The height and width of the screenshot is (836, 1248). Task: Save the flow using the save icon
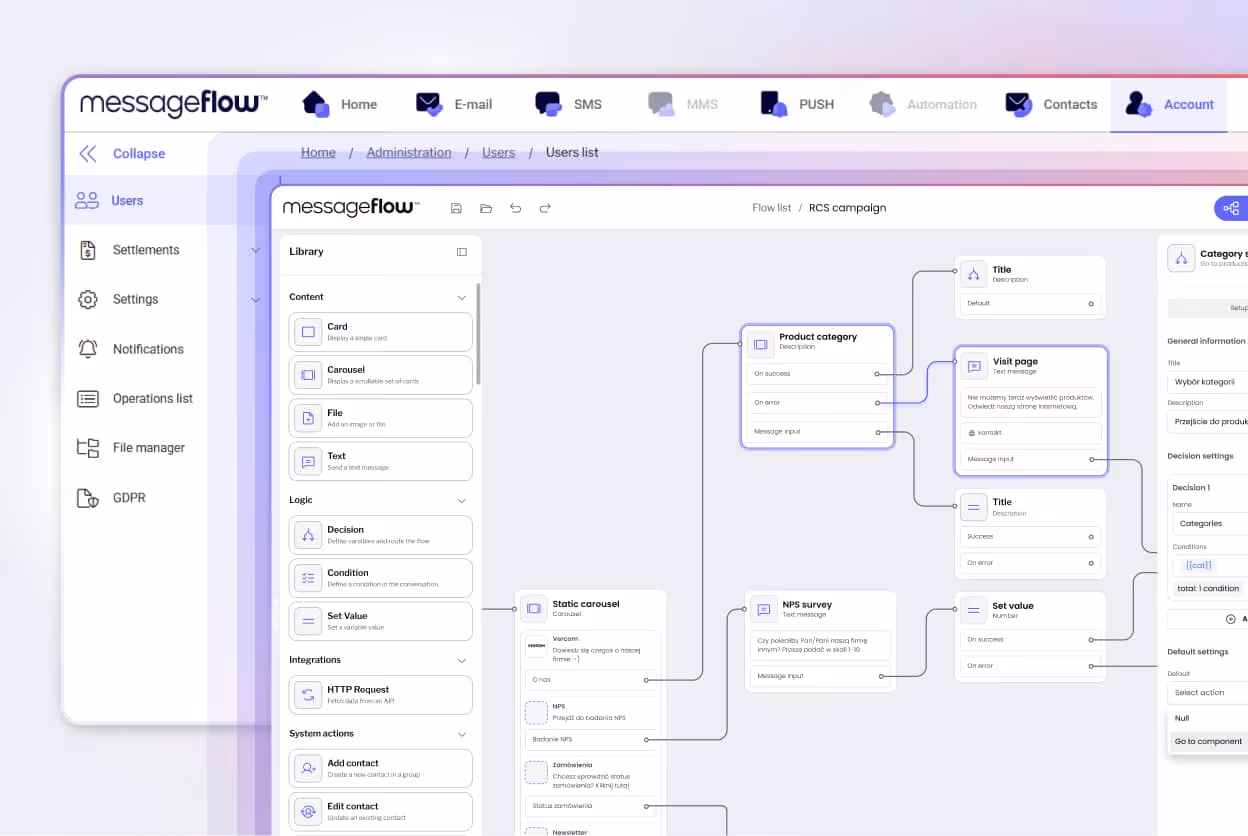(456, 208)
